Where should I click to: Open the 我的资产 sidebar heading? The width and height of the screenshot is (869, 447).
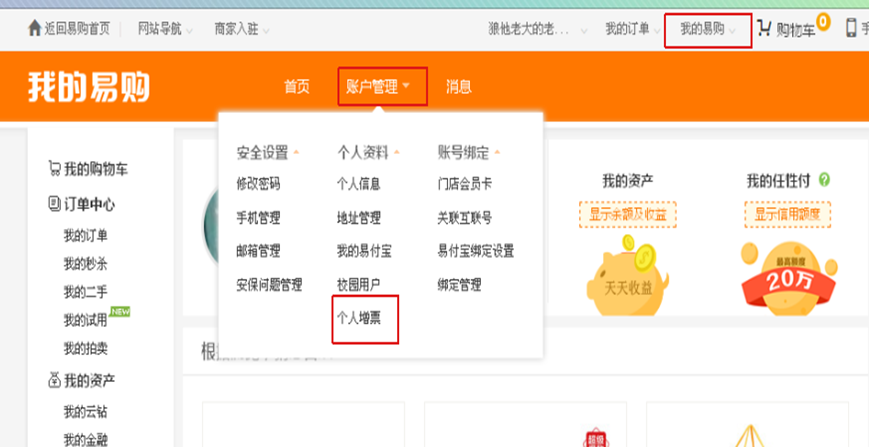pos(89,381)
